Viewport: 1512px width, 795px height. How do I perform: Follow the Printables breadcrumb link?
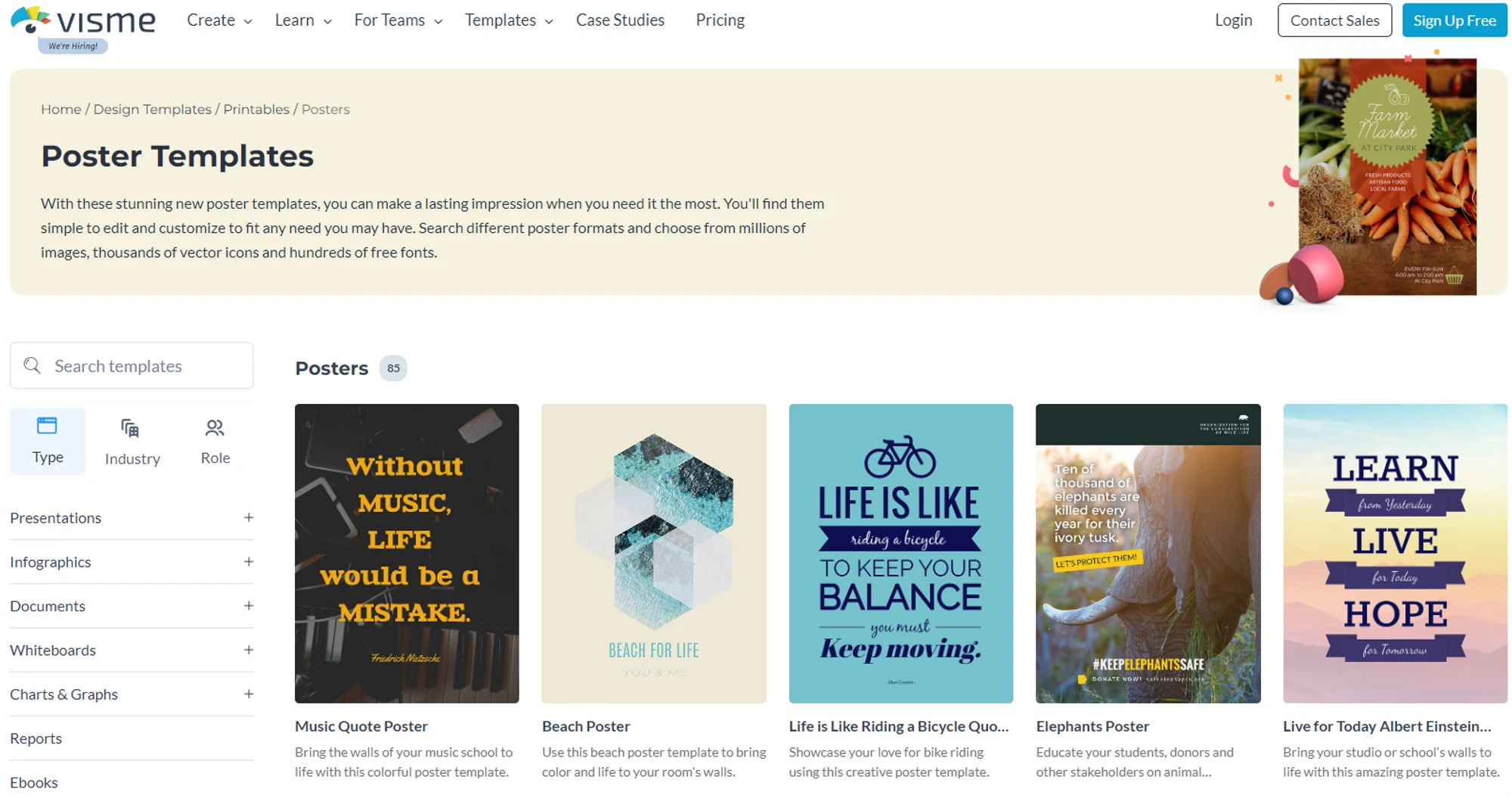click(x=256, y=109)
